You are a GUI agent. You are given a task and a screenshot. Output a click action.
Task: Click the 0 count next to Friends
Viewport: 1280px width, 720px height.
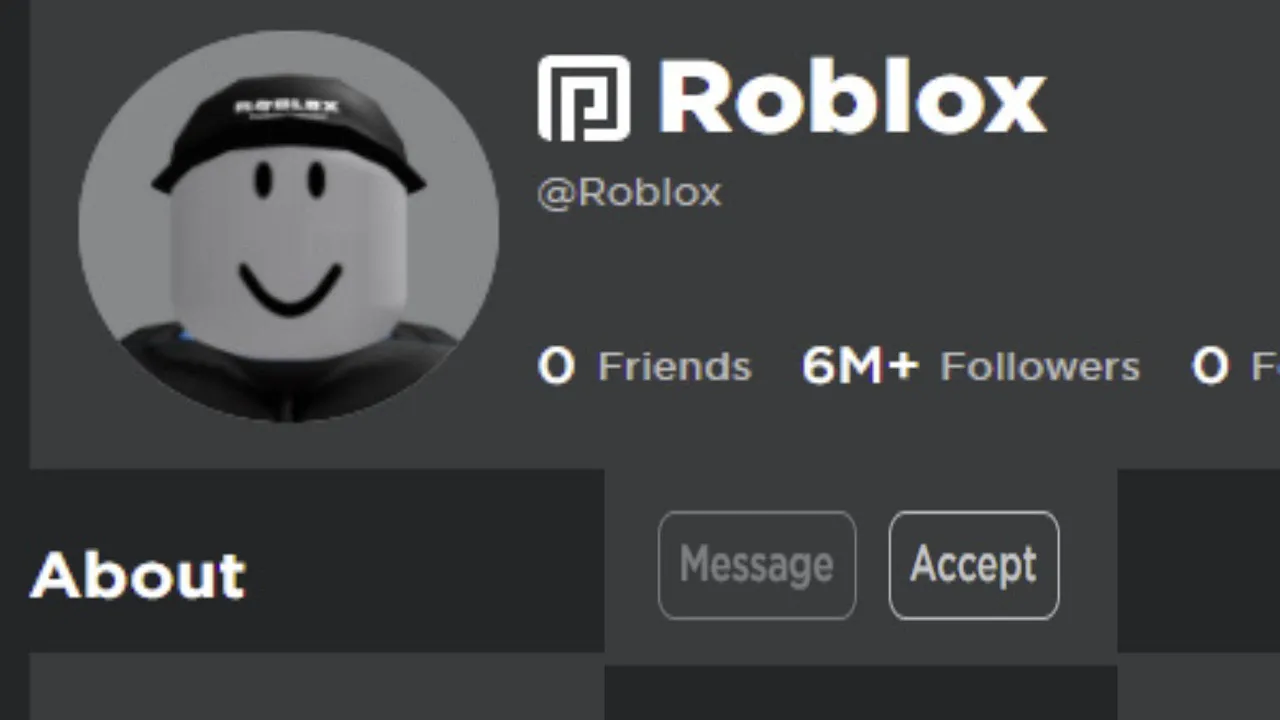[x=556, y=366]
